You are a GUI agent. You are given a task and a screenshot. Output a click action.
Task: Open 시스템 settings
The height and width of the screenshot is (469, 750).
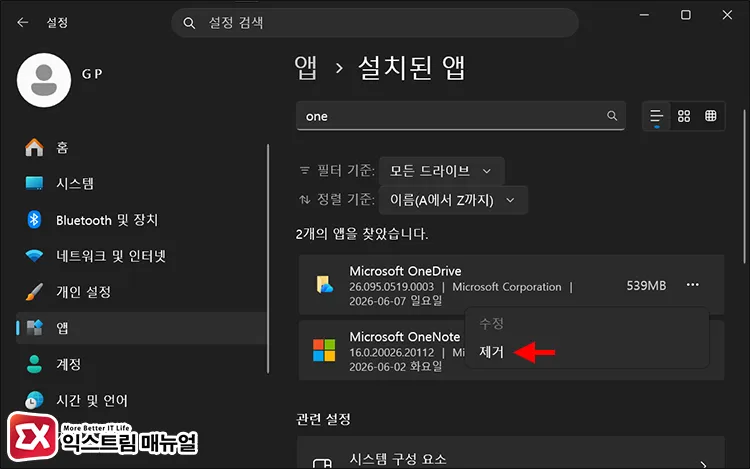(142, 184)
